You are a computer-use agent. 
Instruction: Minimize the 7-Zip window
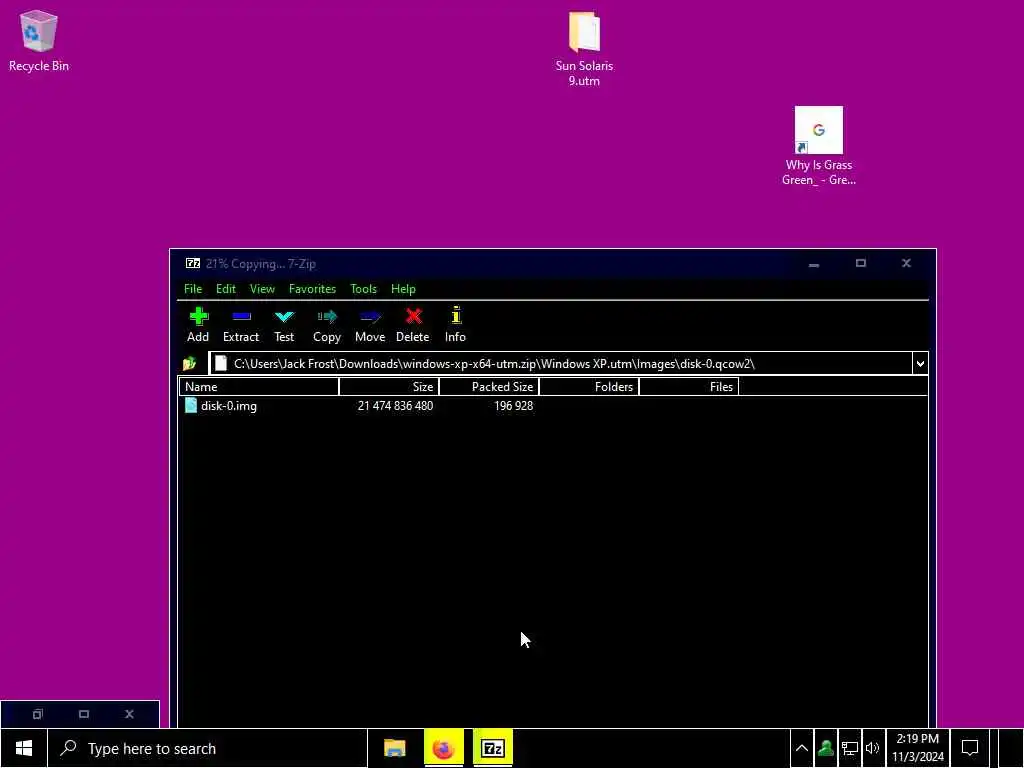pos(814,263)
